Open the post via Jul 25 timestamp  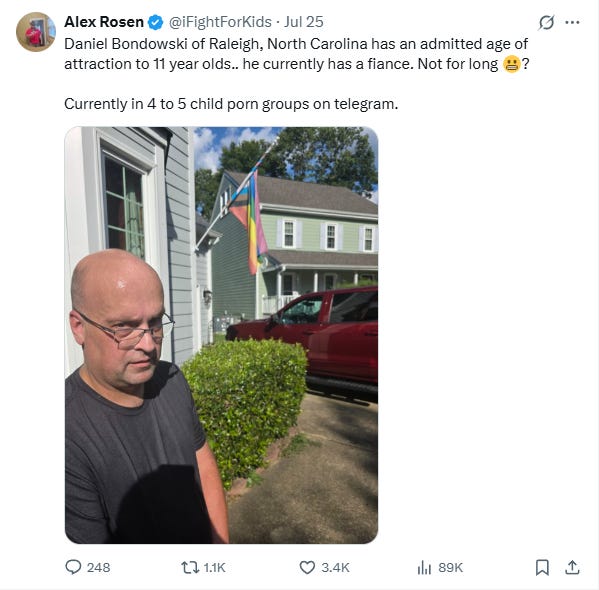tap(304, 22)
